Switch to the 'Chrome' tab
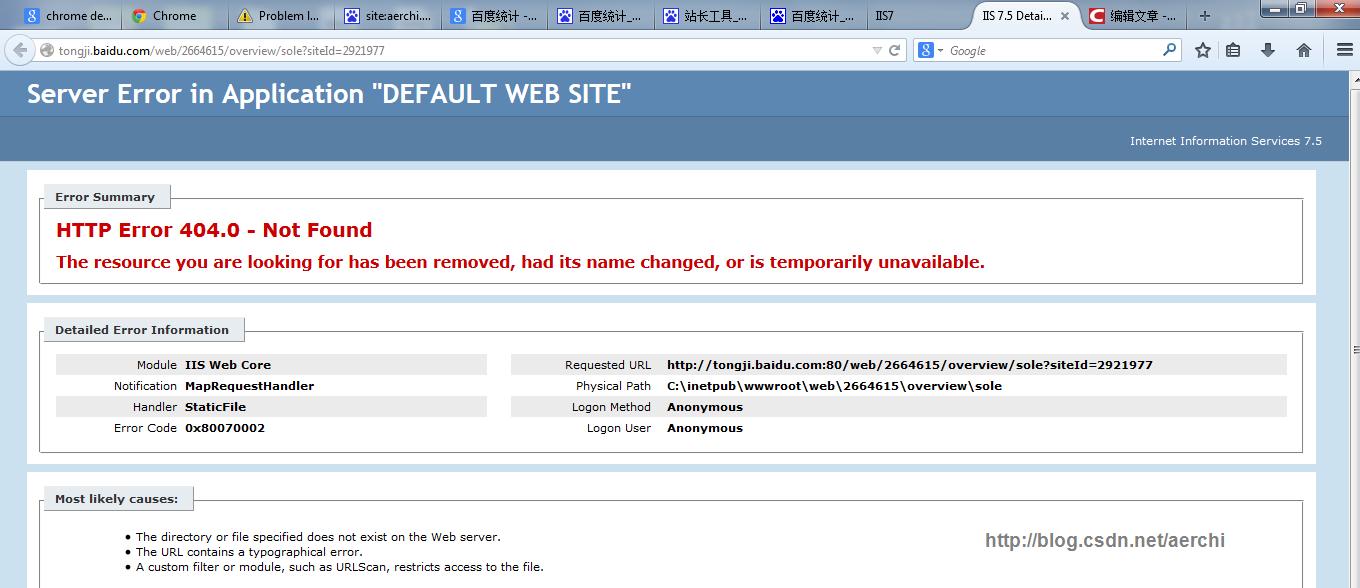This screenshot has height=588, width=1360. (174, 16)
